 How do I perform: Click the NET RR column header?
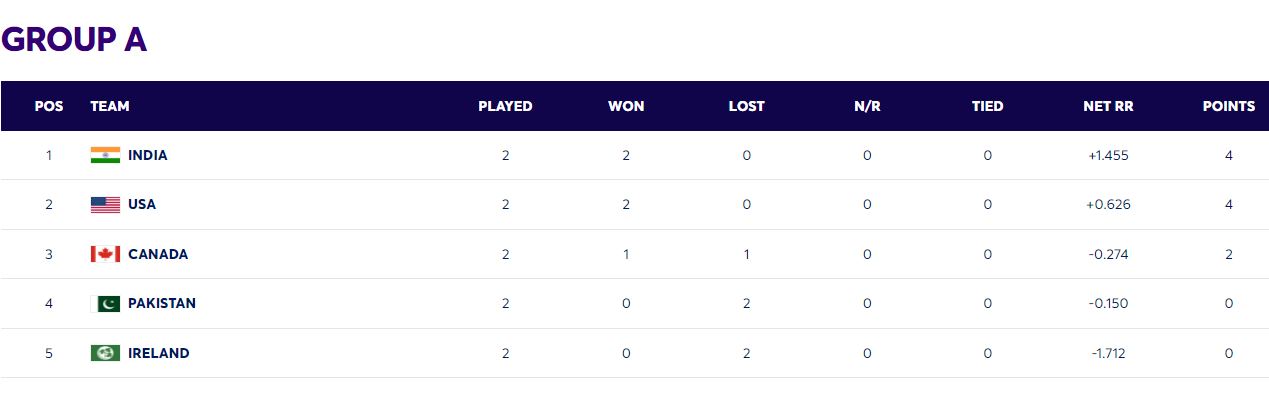tap(1108, 106)
